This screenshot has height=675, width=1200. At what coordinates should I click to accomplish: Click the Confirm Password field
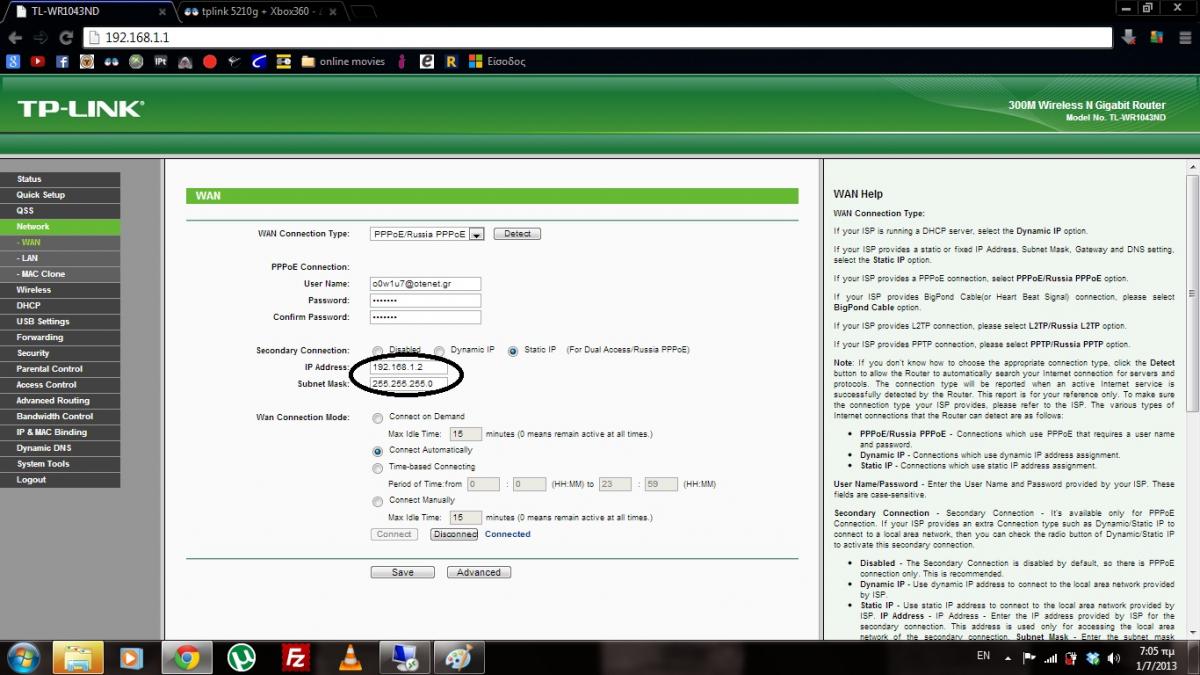point(425,317)
